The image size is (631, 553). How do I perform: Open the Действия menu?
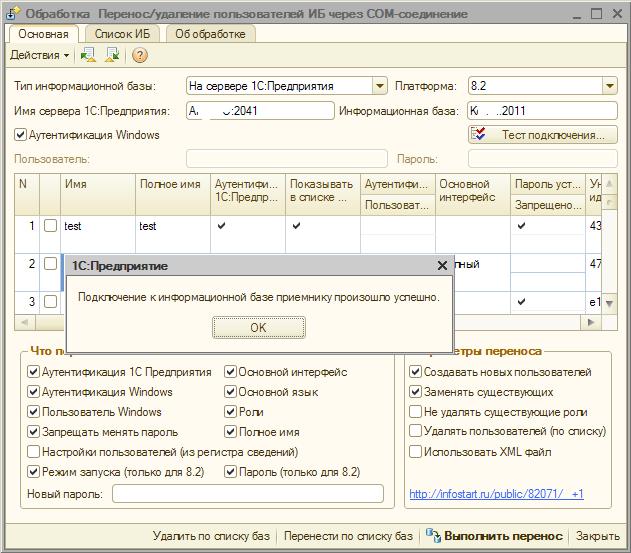39,55
